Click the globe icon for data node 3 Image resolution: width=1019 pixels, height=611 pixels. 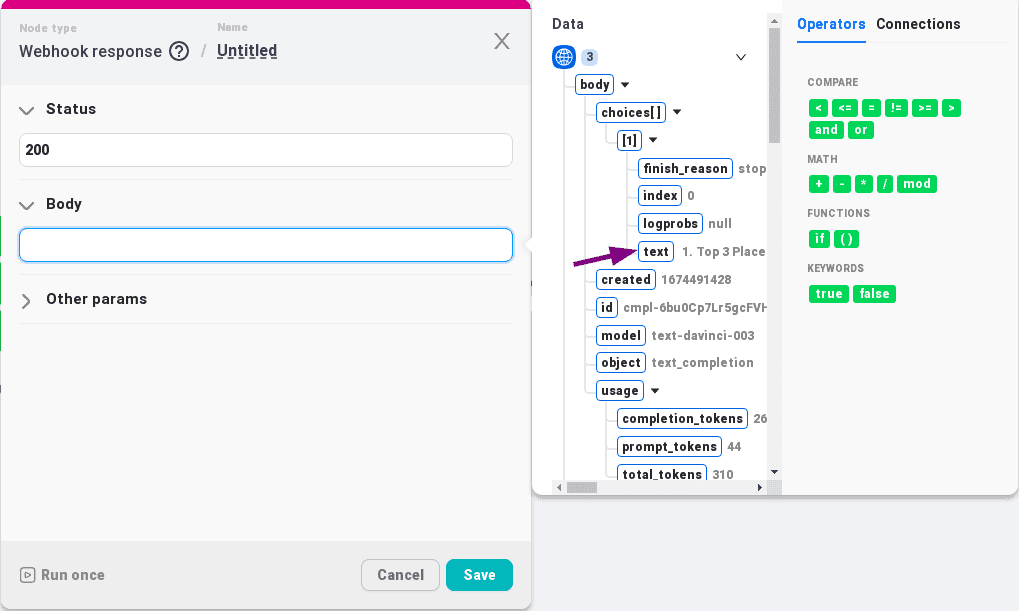(564, 57)
